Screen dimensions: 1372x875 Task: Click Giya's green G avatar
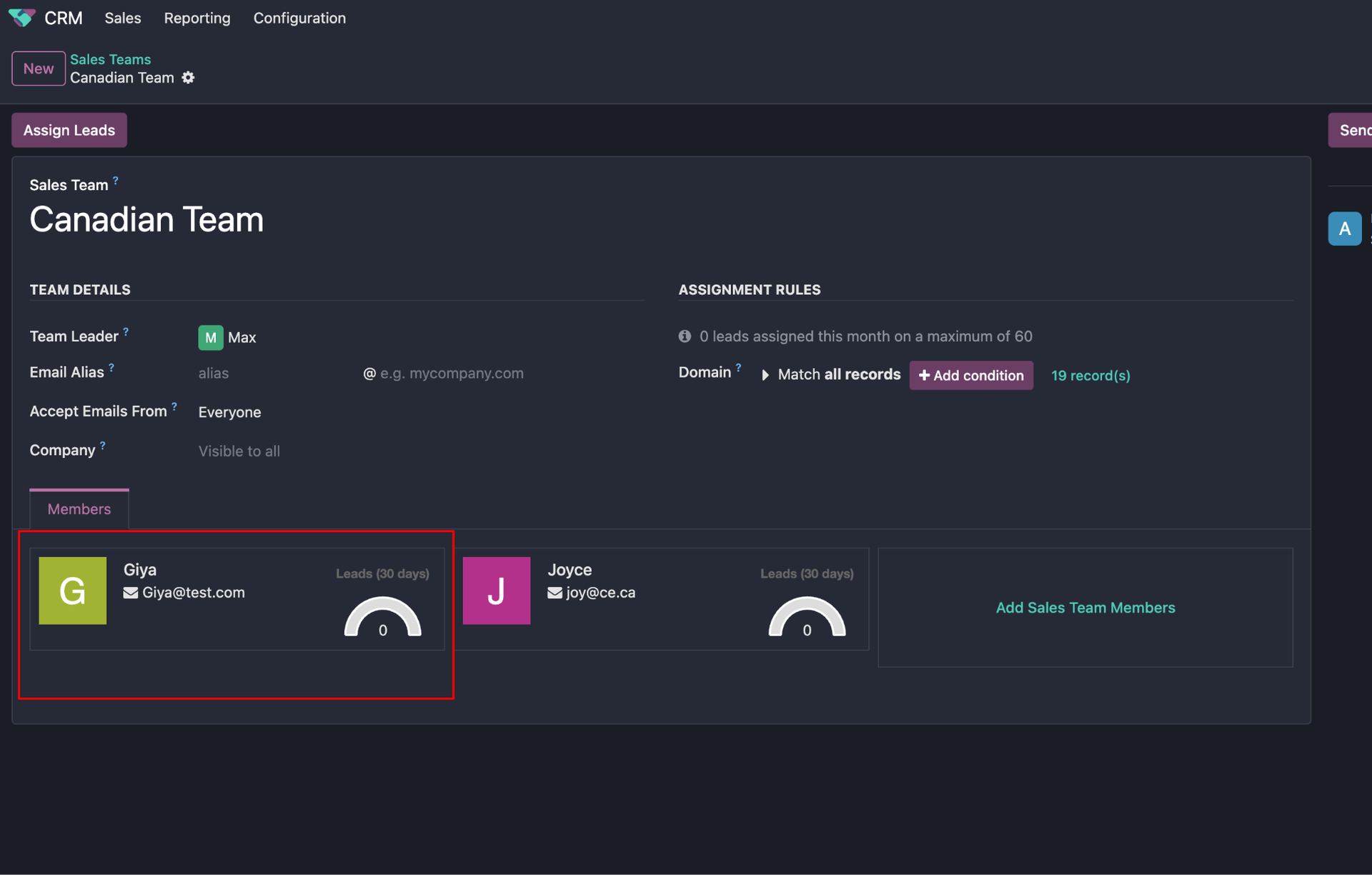tap(72, 591)
